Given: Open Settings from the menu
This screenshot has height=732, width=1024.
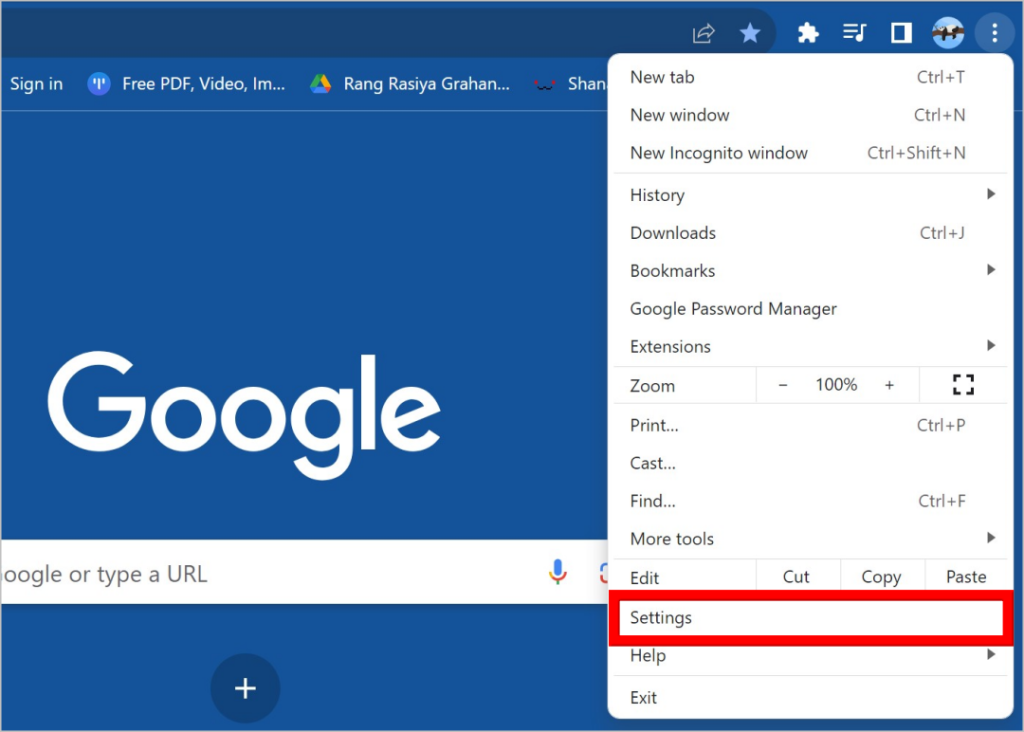Looking at the screenshot, I should click(x=810, y=617).
